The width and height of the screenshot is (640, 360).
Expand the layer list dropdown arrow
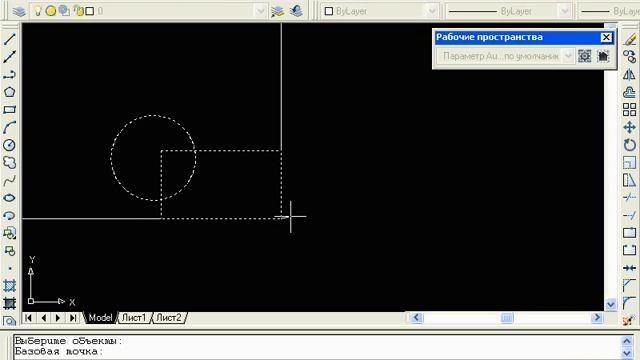(x=260, y=11)
